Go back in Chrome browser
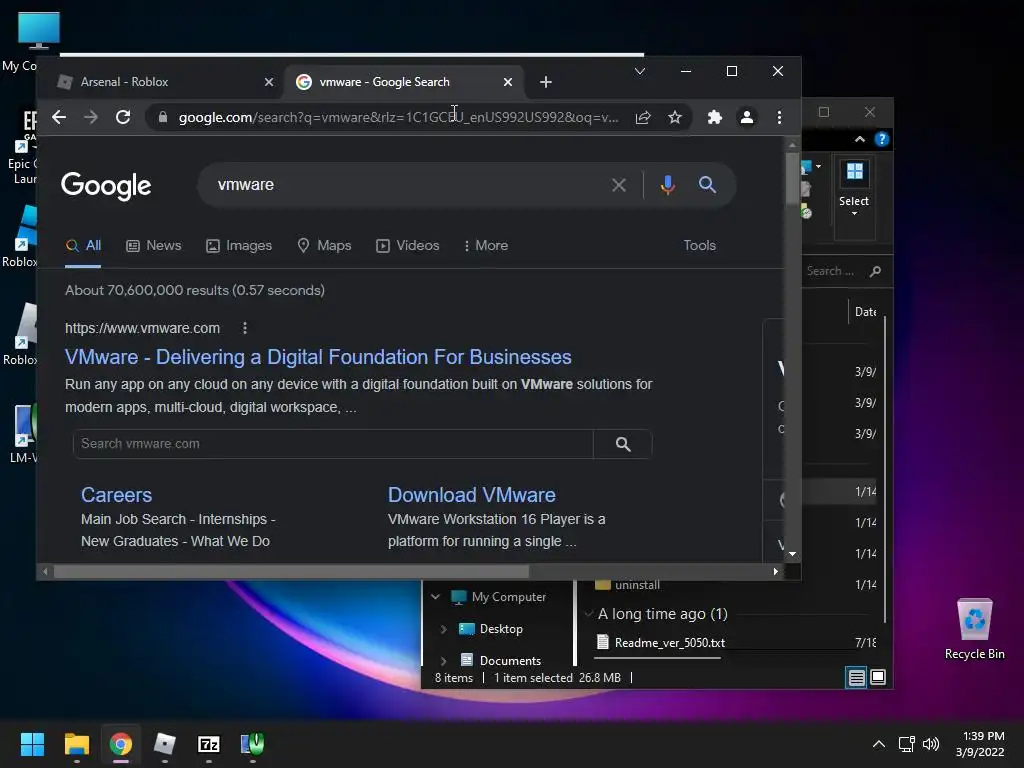The image size is (1024, 768). pyautogui.click(x=59, y=118)
